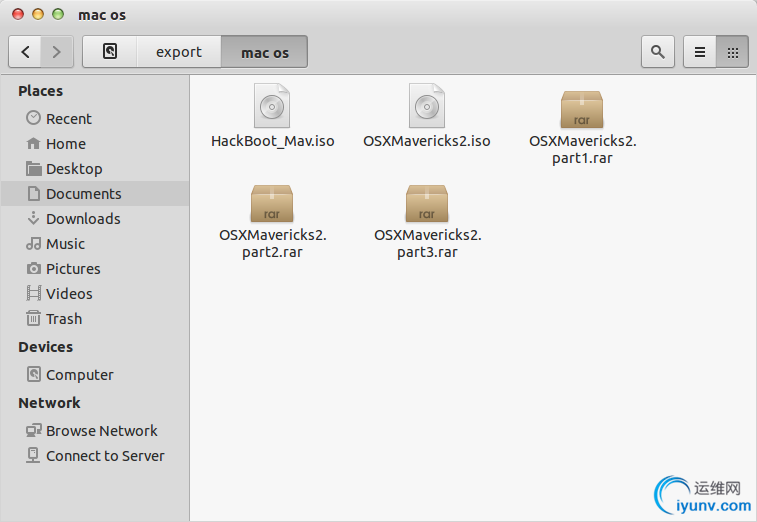Open Recent in the sidebar
Screen dimensions: 757x522
click(x=95, y=118)
